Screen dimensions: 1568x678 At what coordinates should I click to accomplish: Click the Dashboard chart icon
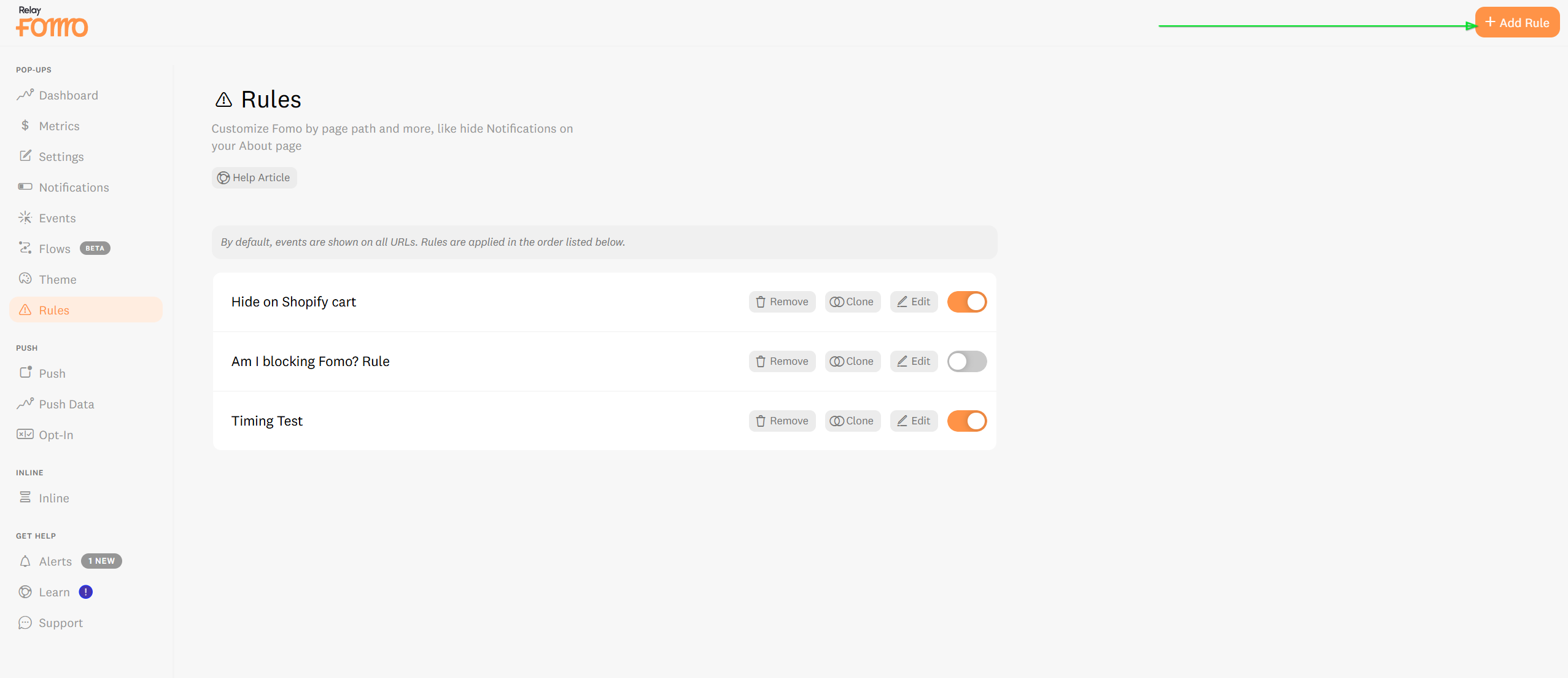pos(25,95)
